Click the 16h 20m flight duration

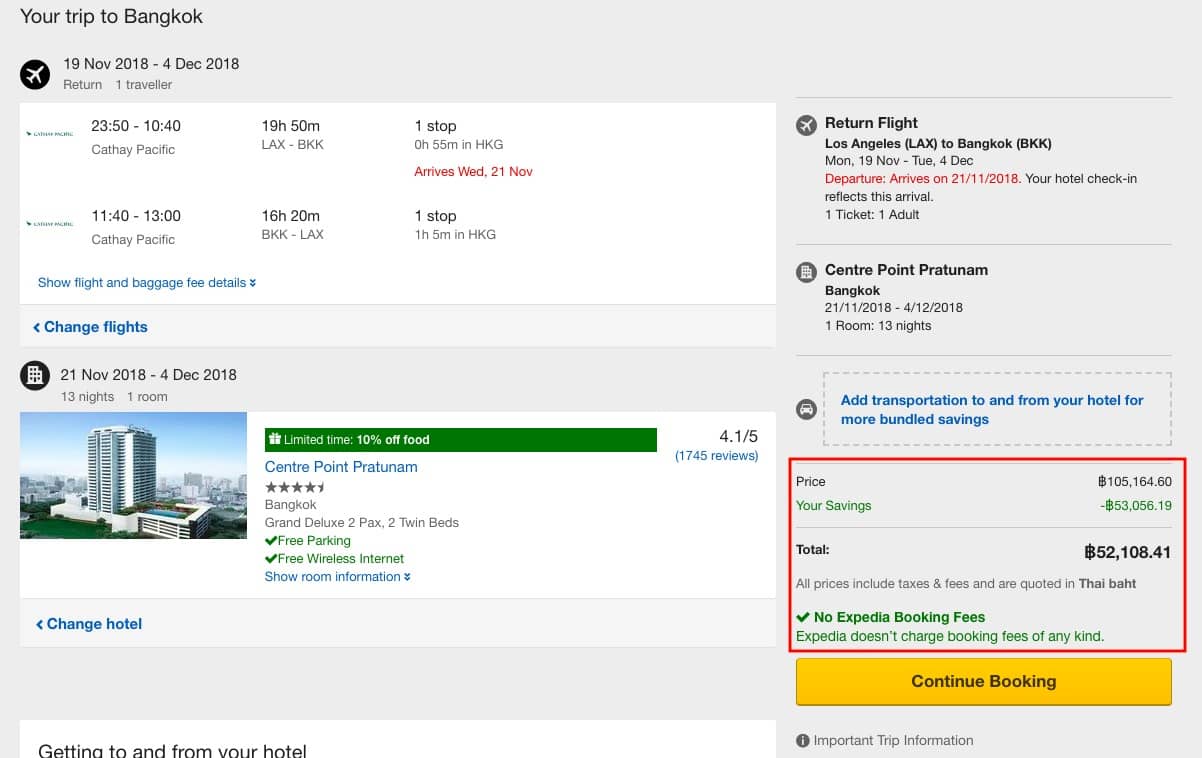[x=290, y=216]
